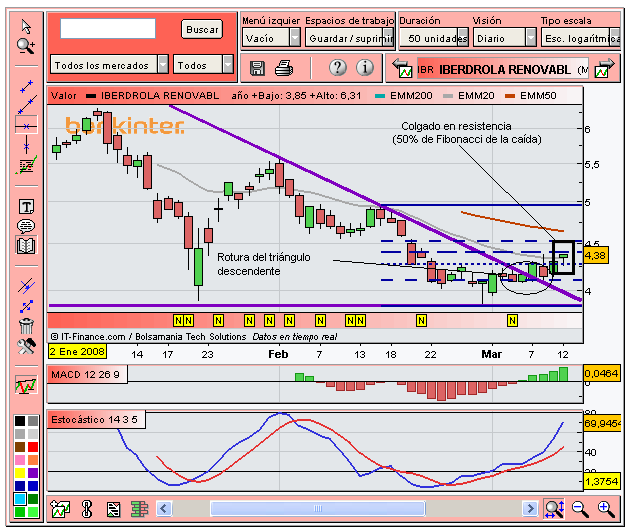The height and width of the screenshot is (531, 629).
Task: Open the Guardar / suprimir dropdown
Action: click(349, 38)
